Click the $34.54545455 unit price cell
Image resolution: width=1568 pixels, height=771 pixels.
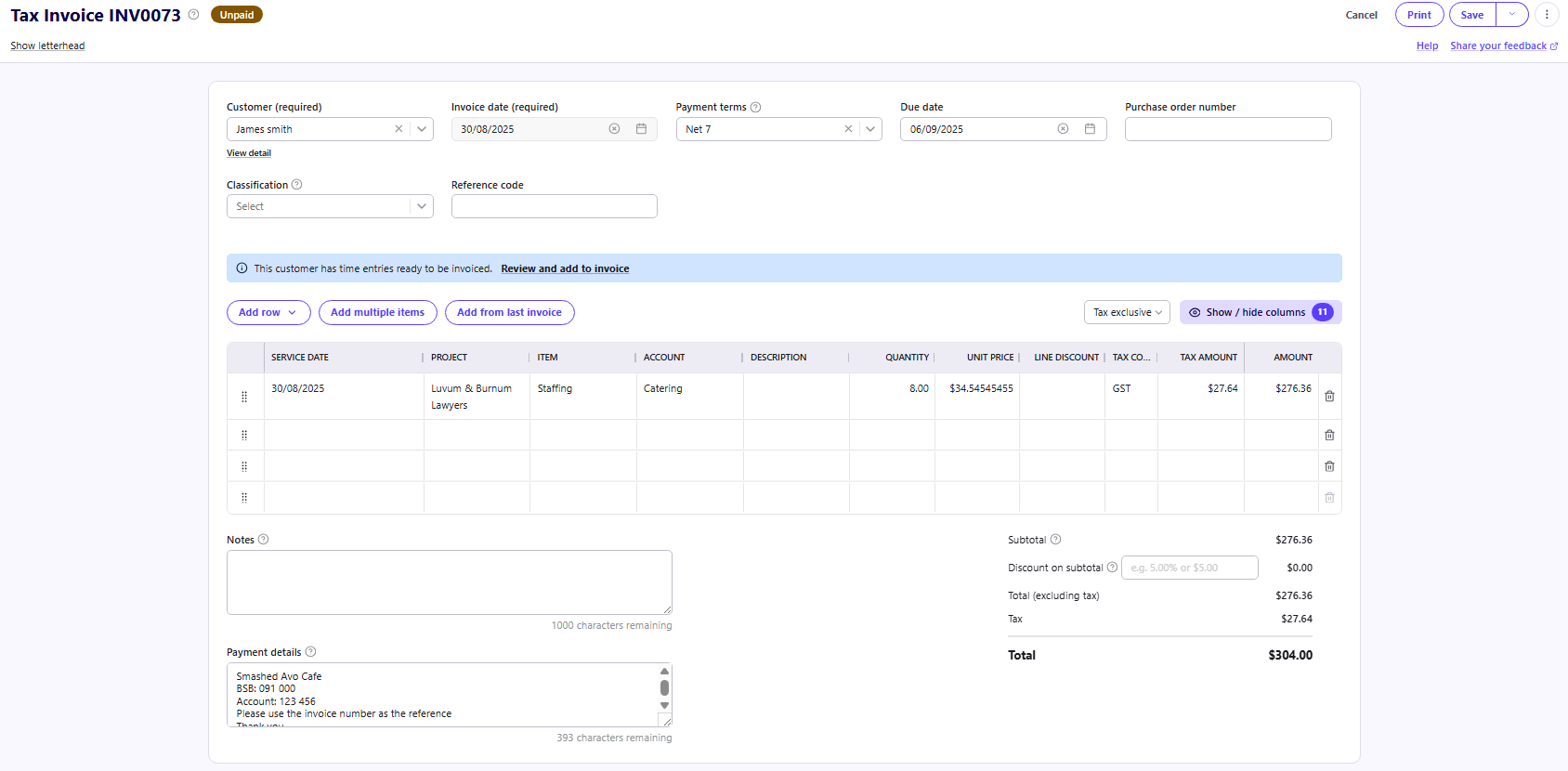[977, 397]
